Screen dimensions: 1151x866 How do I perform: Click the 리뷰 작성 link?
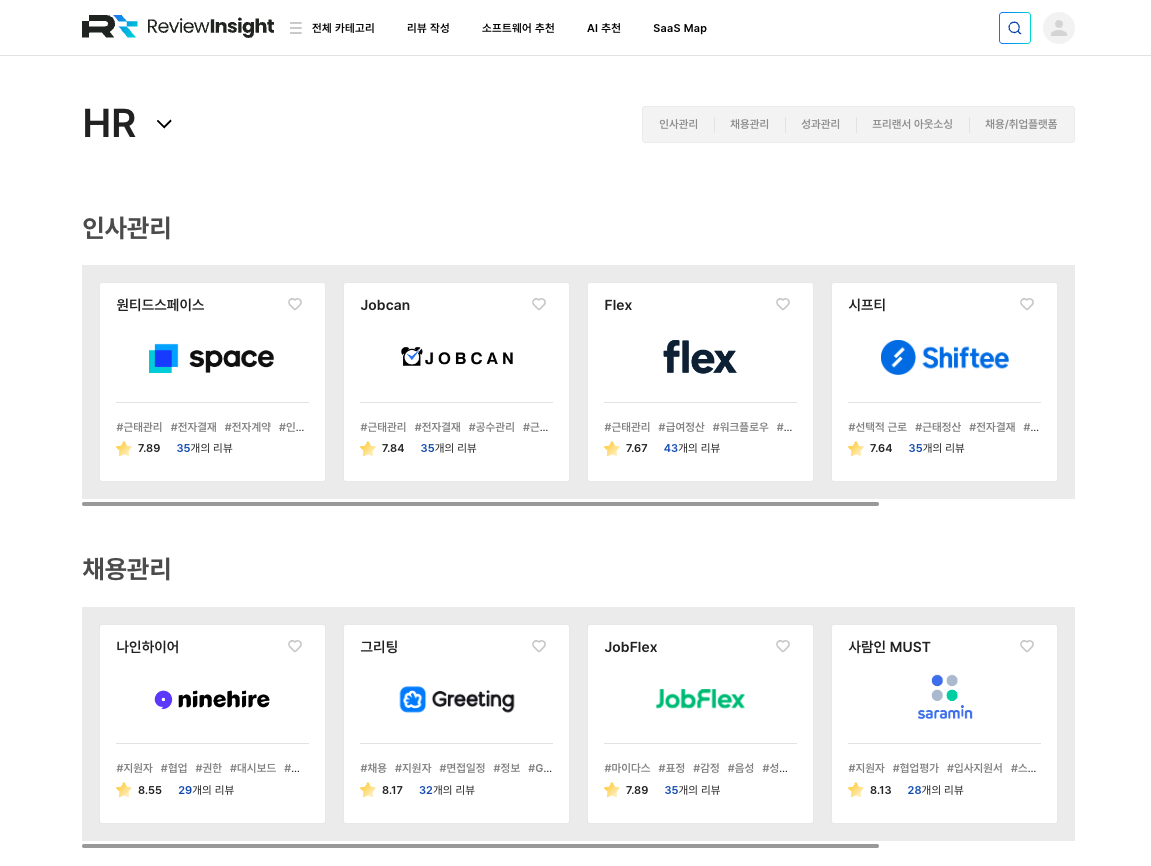428,28
